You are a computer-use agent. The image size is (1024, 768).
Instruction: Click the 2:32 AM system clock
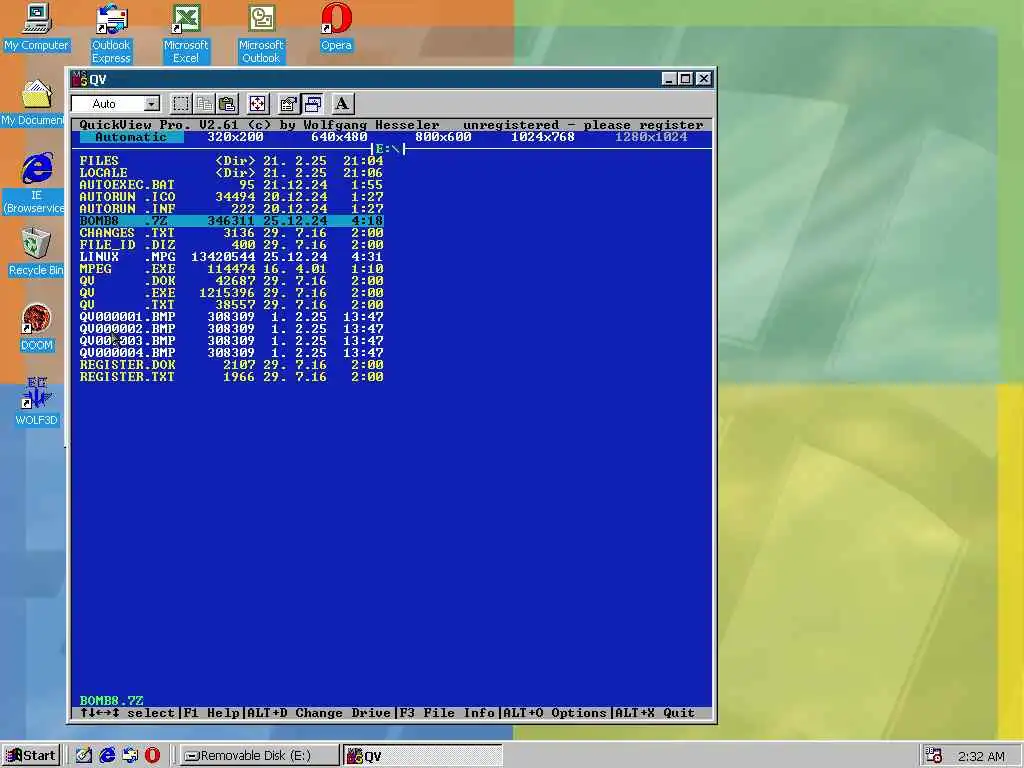(981, 756)
